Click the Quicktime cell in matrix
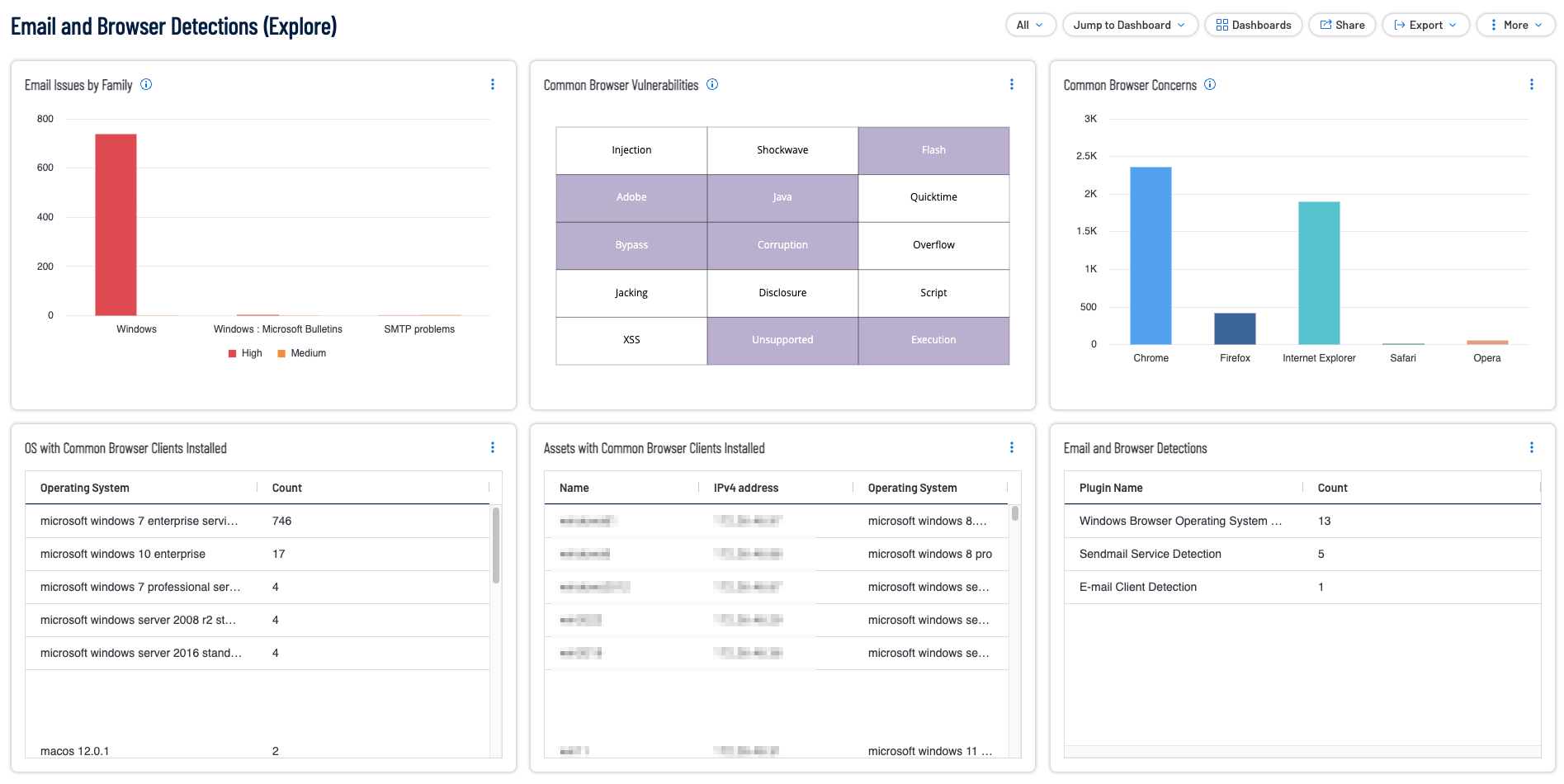The height and width of the screenshot is (784, 1564). tap(933, 197)
